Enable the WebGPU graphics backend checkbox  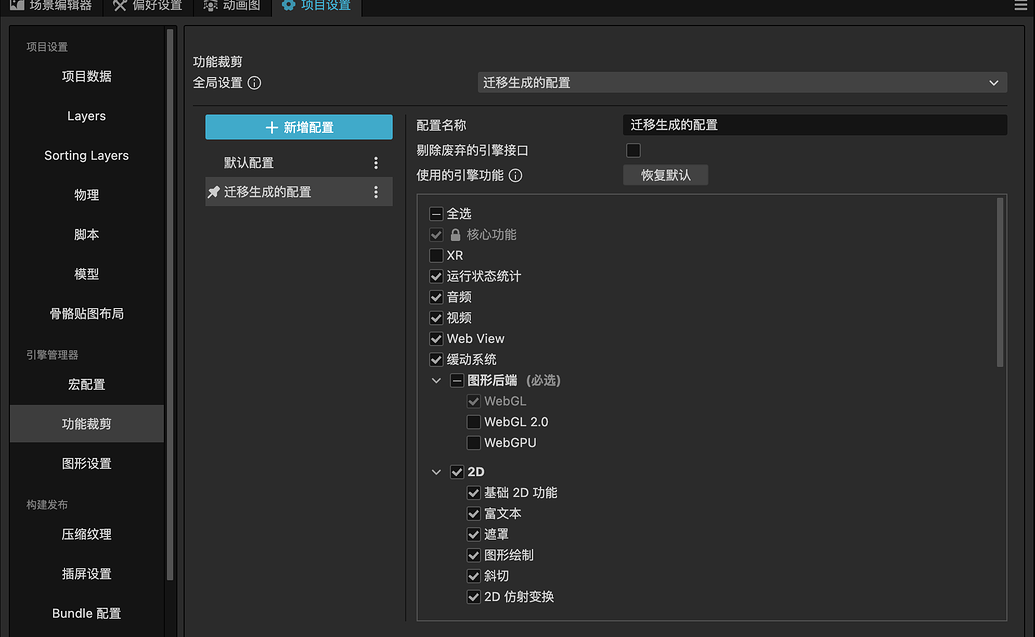click(473, 442)
